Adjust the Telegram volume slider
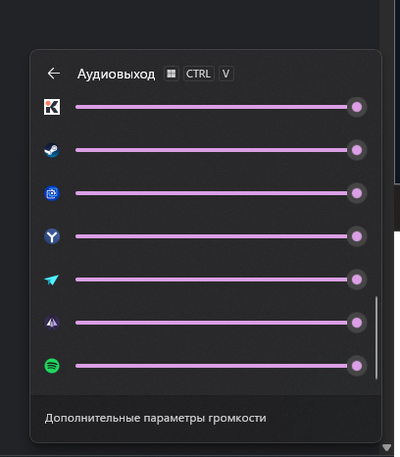400x457 pixels. [211, 279]
